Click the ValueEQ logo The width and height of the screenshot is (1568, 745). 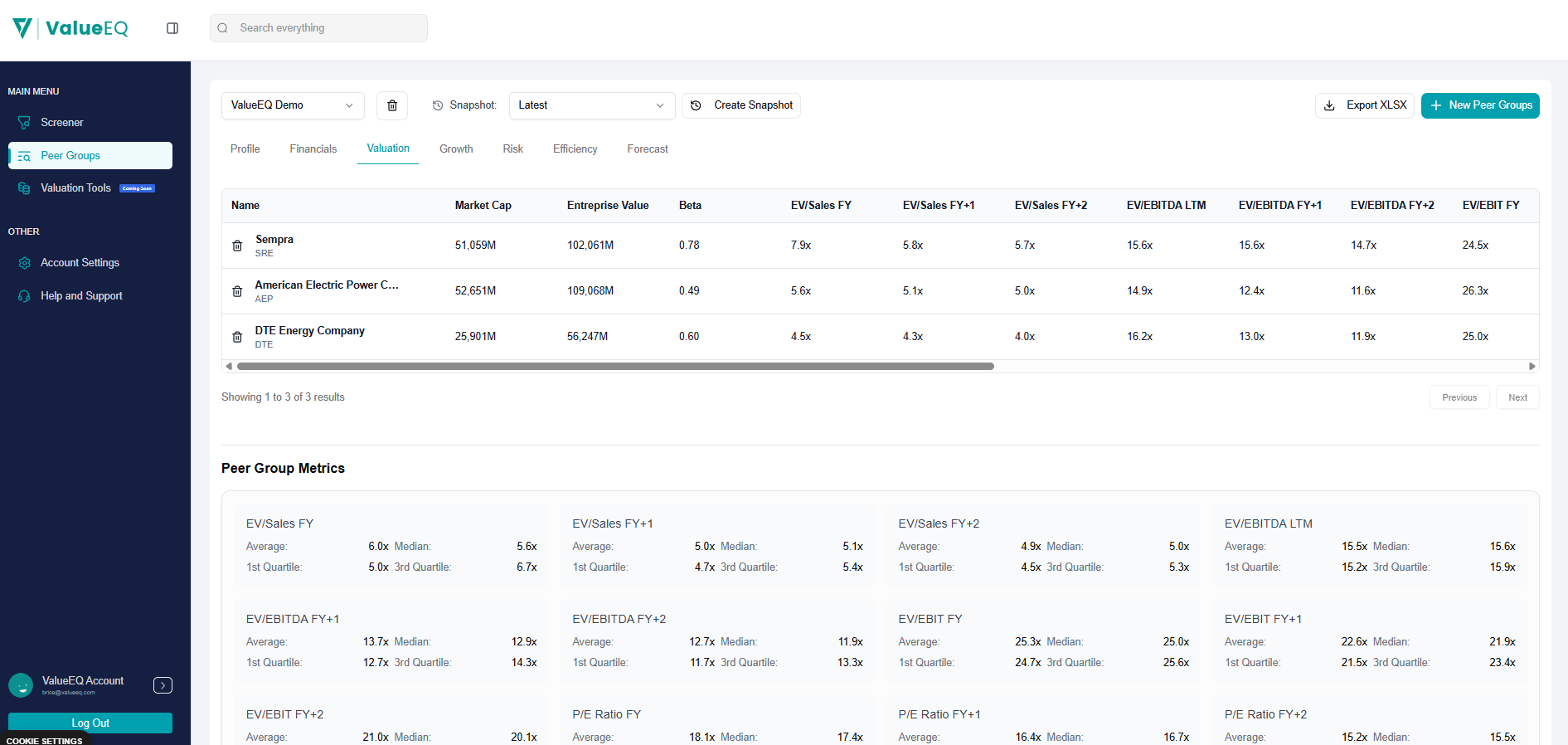(70, 28)
